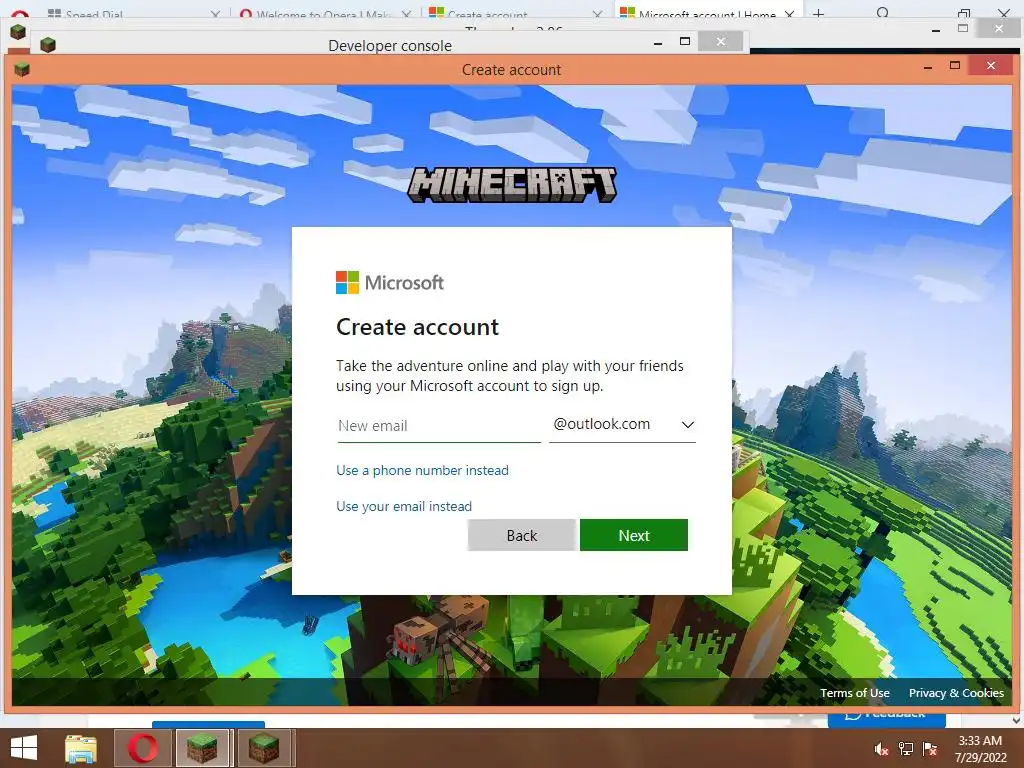Close the Create account browser tab
1024x768 pixels.
597,14
